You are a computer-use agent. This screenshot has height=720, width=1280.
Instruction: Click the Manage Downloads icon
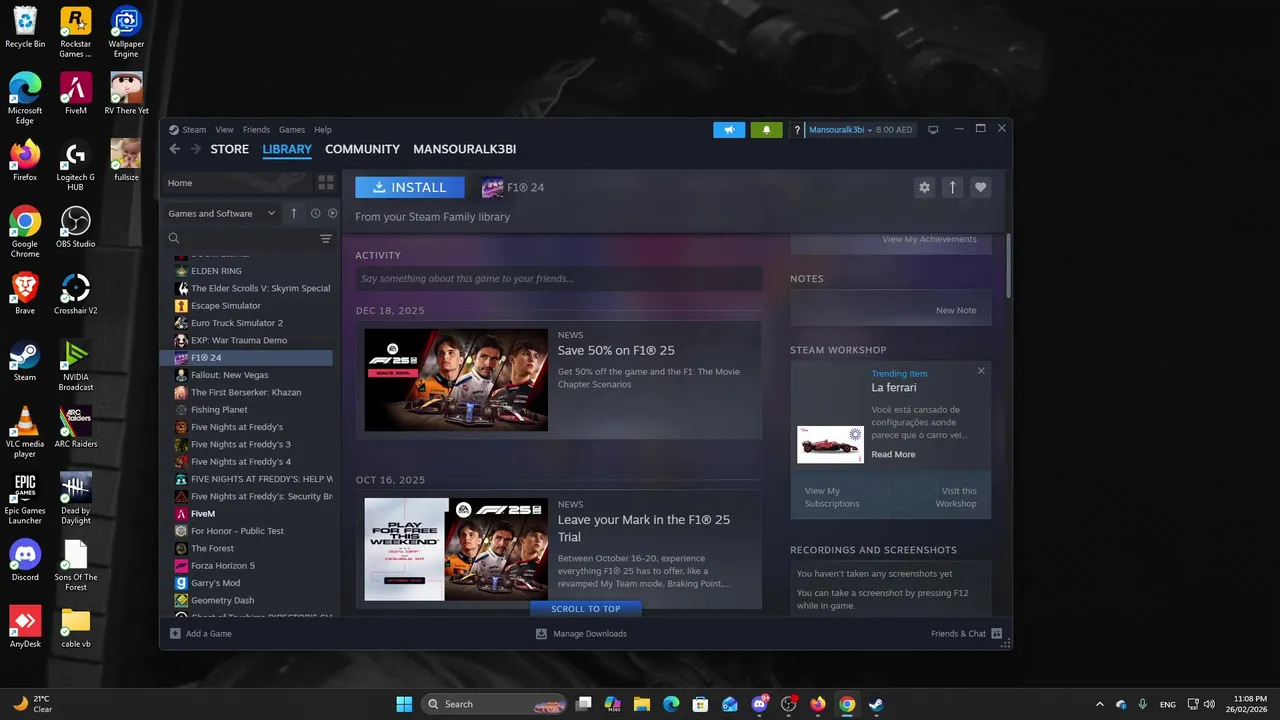[x=541, y=633]
